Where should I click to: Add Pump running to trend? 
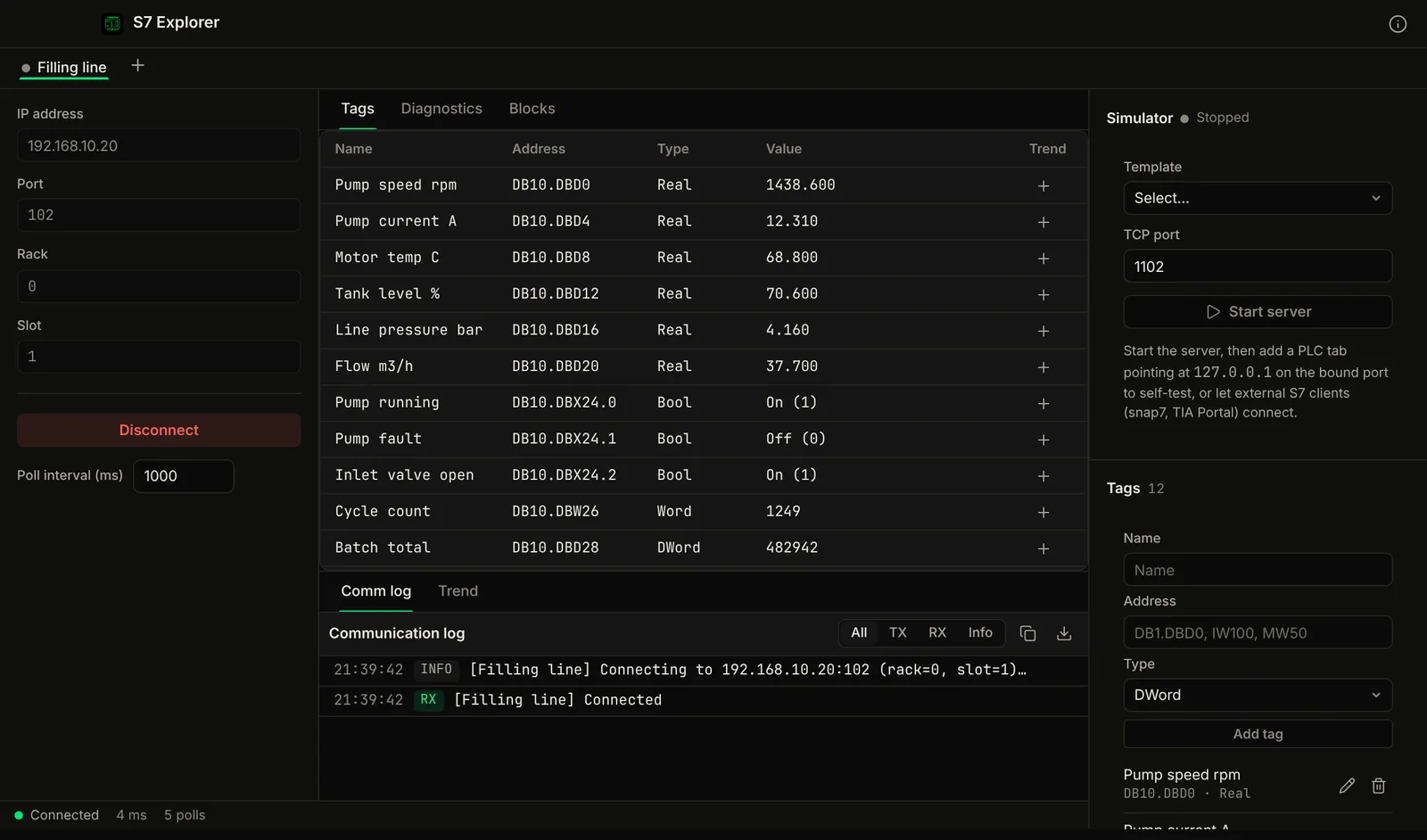[x=1043, y=404]
